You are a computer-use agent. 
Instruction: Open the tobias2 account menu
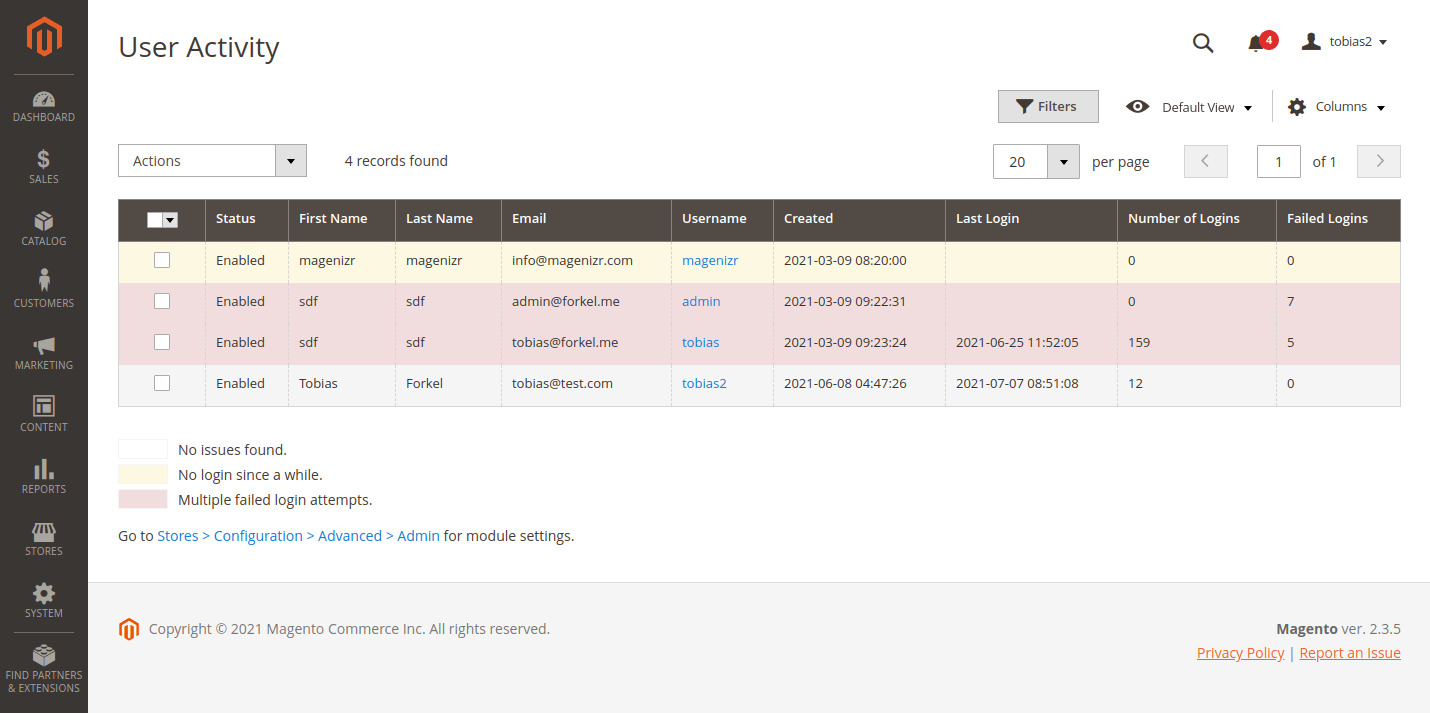coord(1344,41)
